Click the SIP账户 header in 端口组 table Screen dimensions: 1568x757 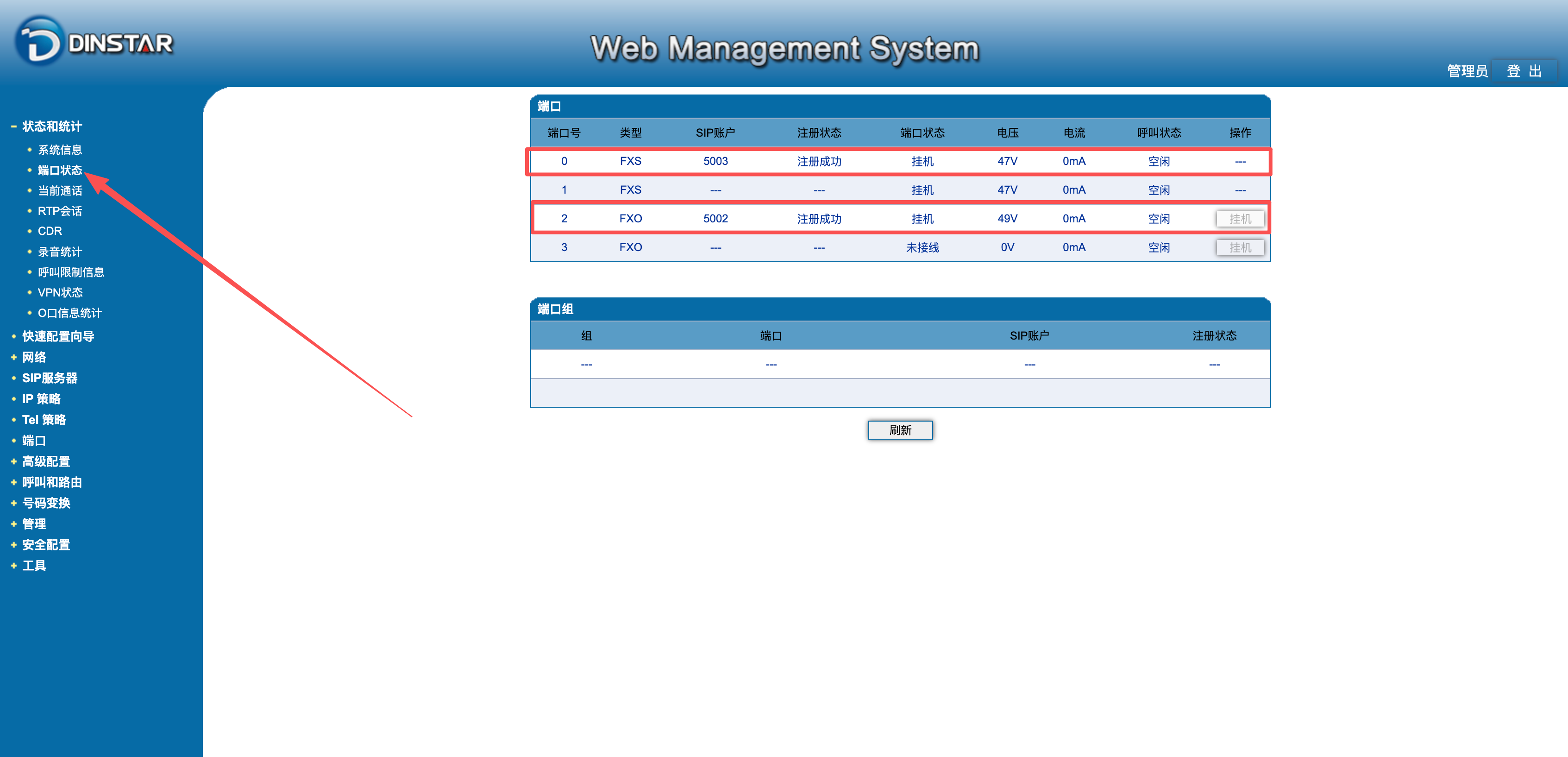[x=1029, y=335]
